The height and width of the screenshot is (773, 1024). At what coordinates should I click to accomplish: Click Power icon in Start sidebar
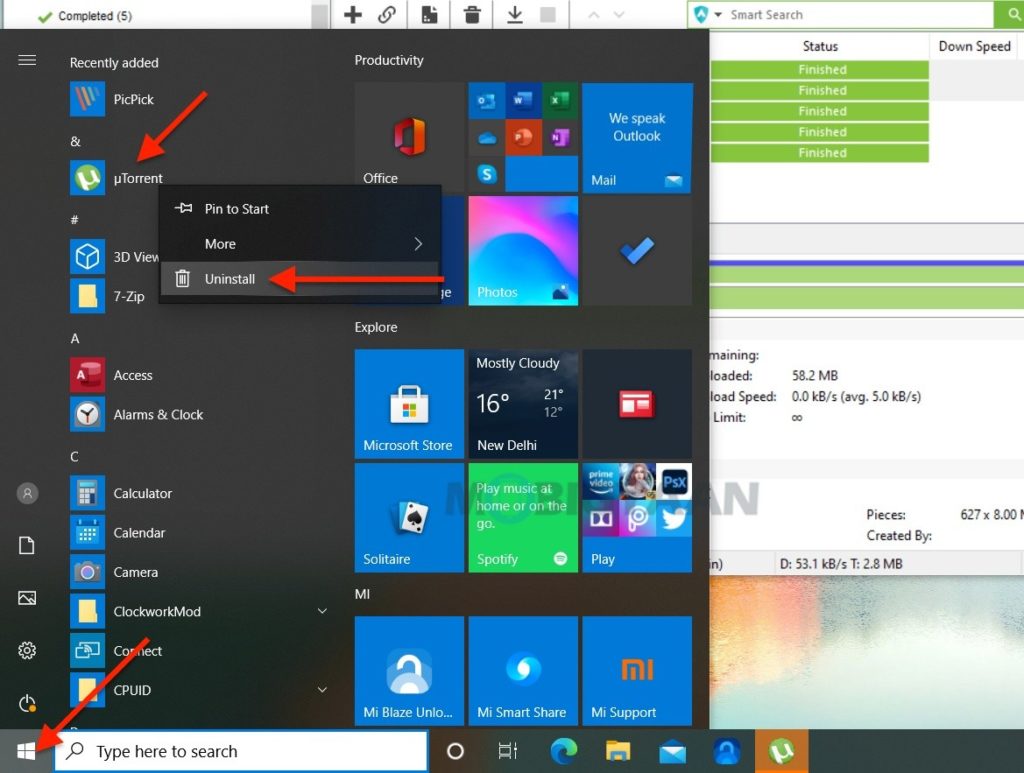coord(27,703)
